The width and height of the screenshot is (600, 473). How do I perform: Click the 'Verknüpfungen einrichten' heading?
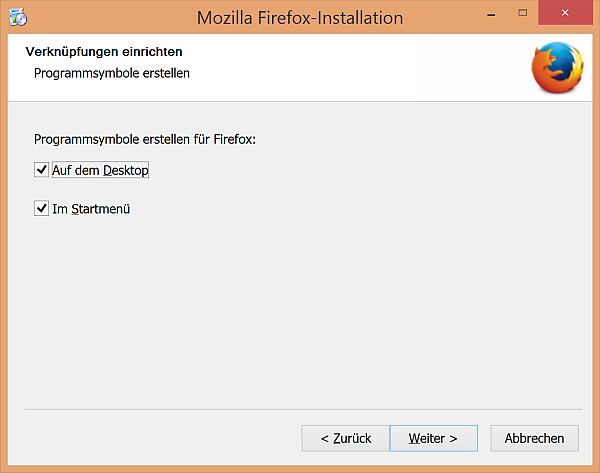click(104, 52)
